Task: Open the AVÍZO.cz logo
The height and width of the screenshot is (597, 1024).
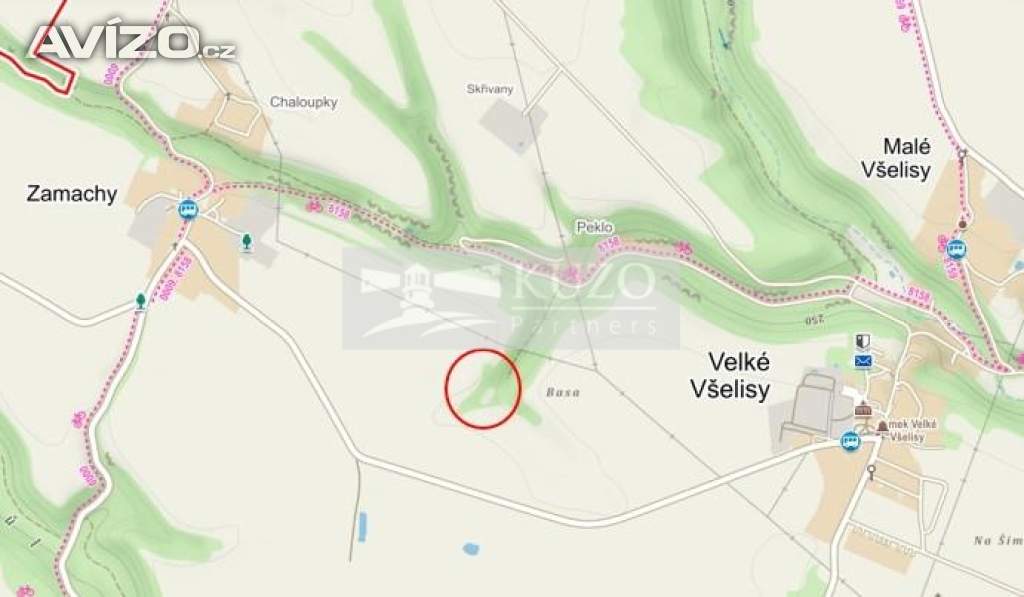Action: pos(132,42)
